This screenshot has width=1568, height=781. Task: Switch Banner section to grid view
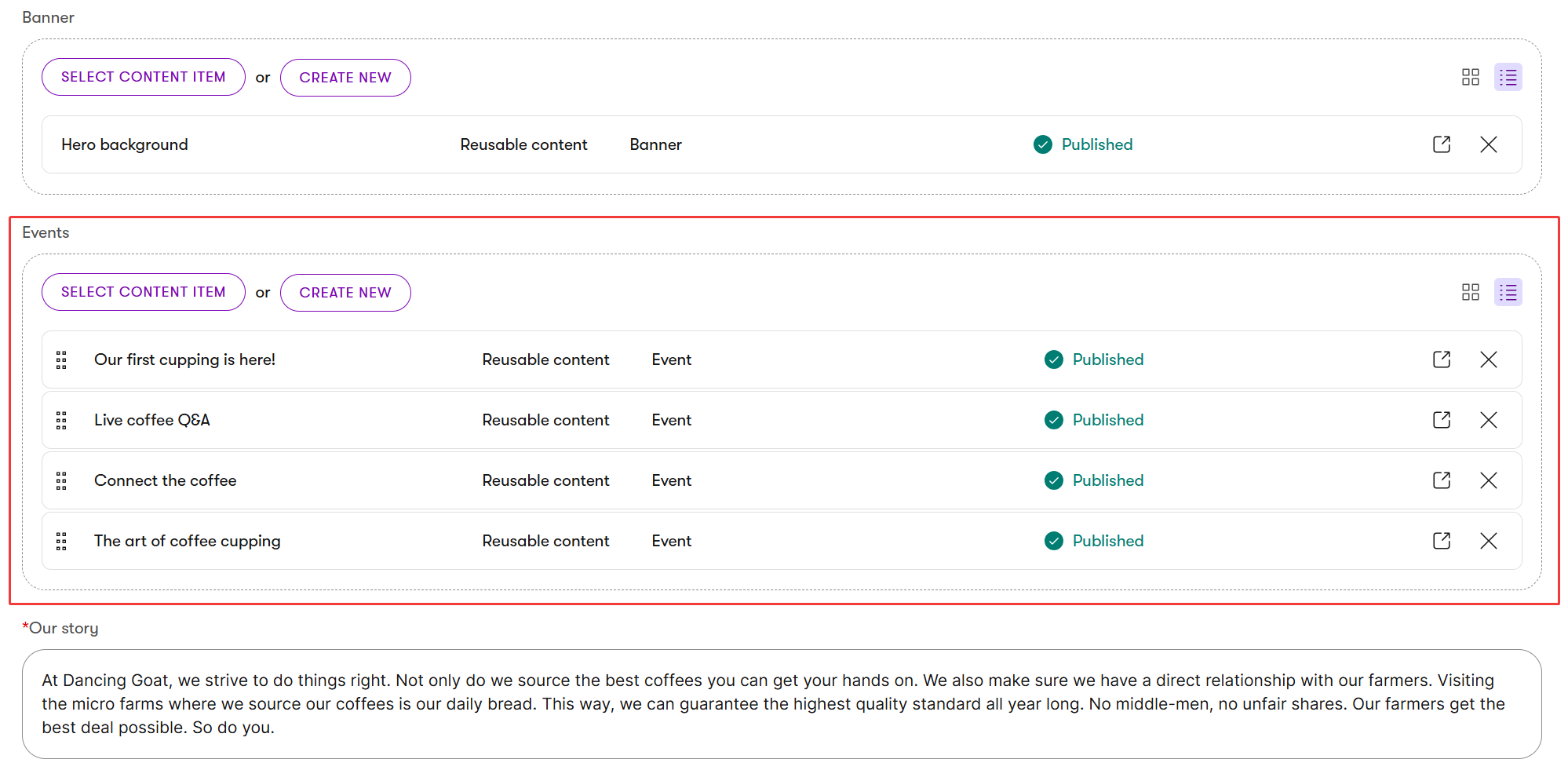[1470, 77]
